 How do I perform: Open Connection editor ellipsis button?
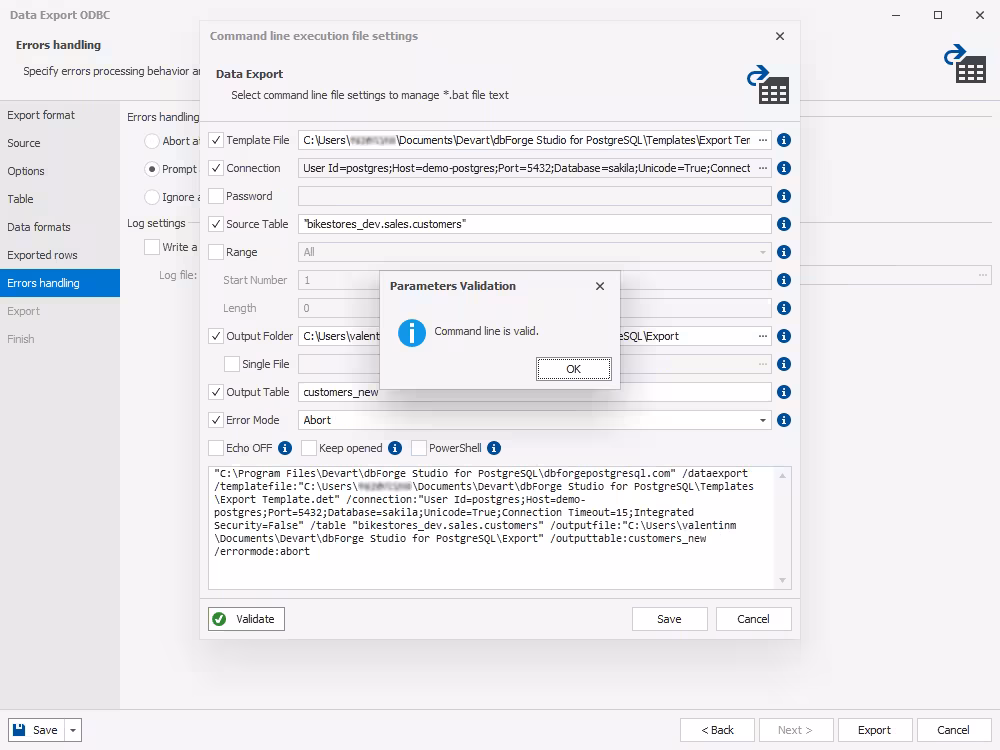point(763,168)
